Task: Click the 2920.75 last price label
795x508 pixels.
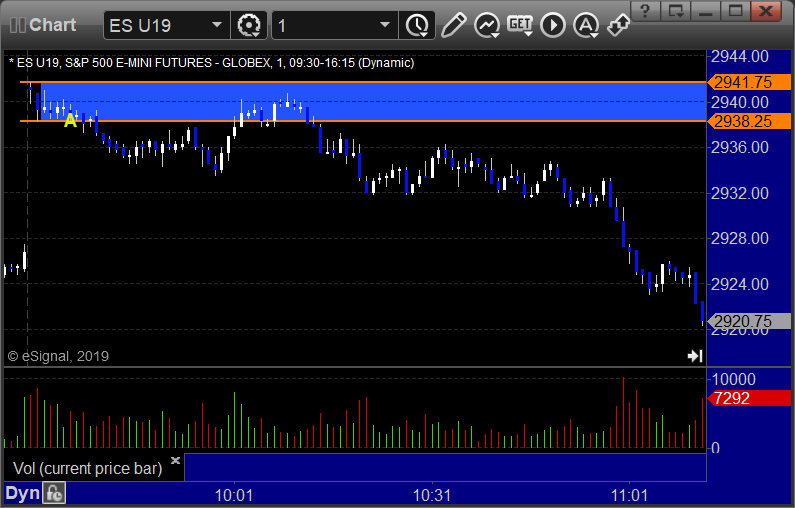Action: [x=749, y=321]
